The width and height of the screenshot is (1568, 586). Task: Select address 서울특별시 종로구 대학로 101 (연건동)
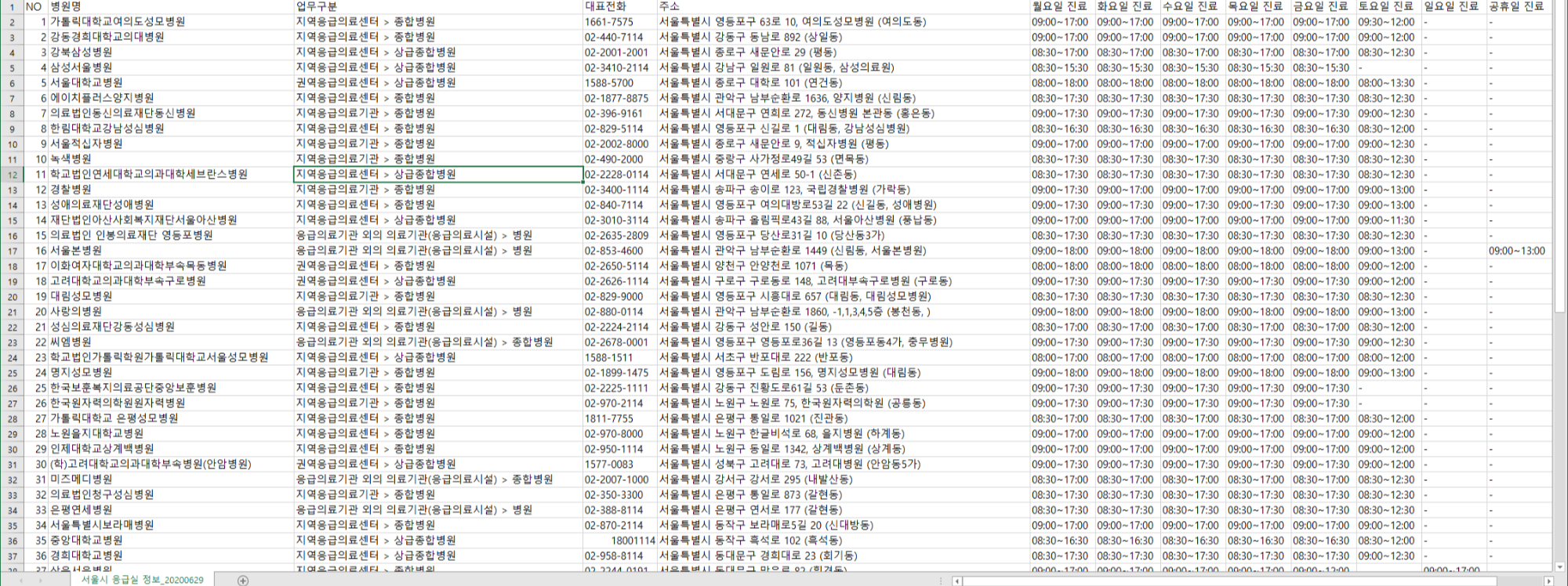tap(843, 83)
